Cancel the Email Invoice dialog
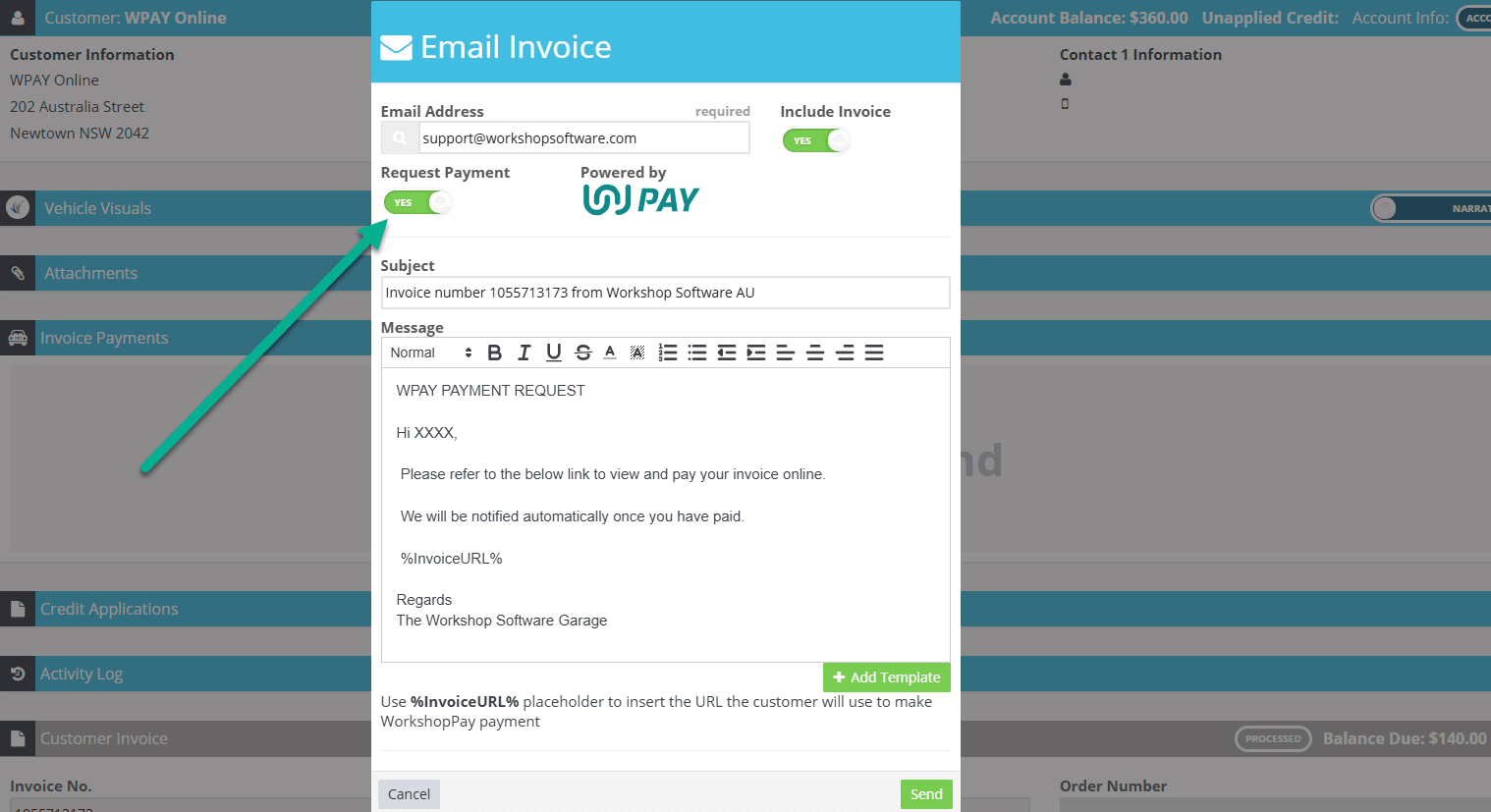Screen dimensions: 1491x812 (409, 794)
